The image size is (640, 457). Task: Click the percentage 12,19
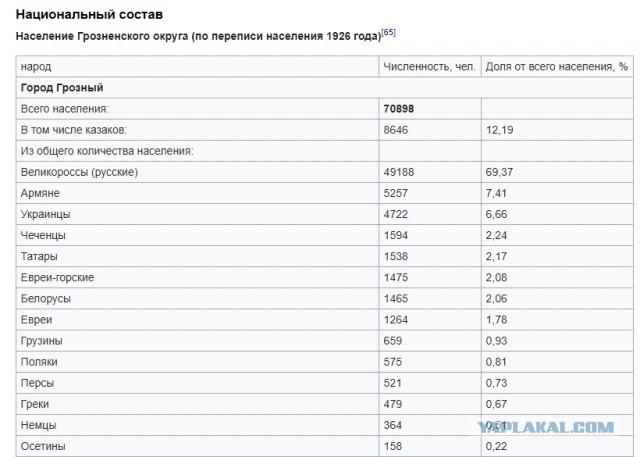[499, 130]
